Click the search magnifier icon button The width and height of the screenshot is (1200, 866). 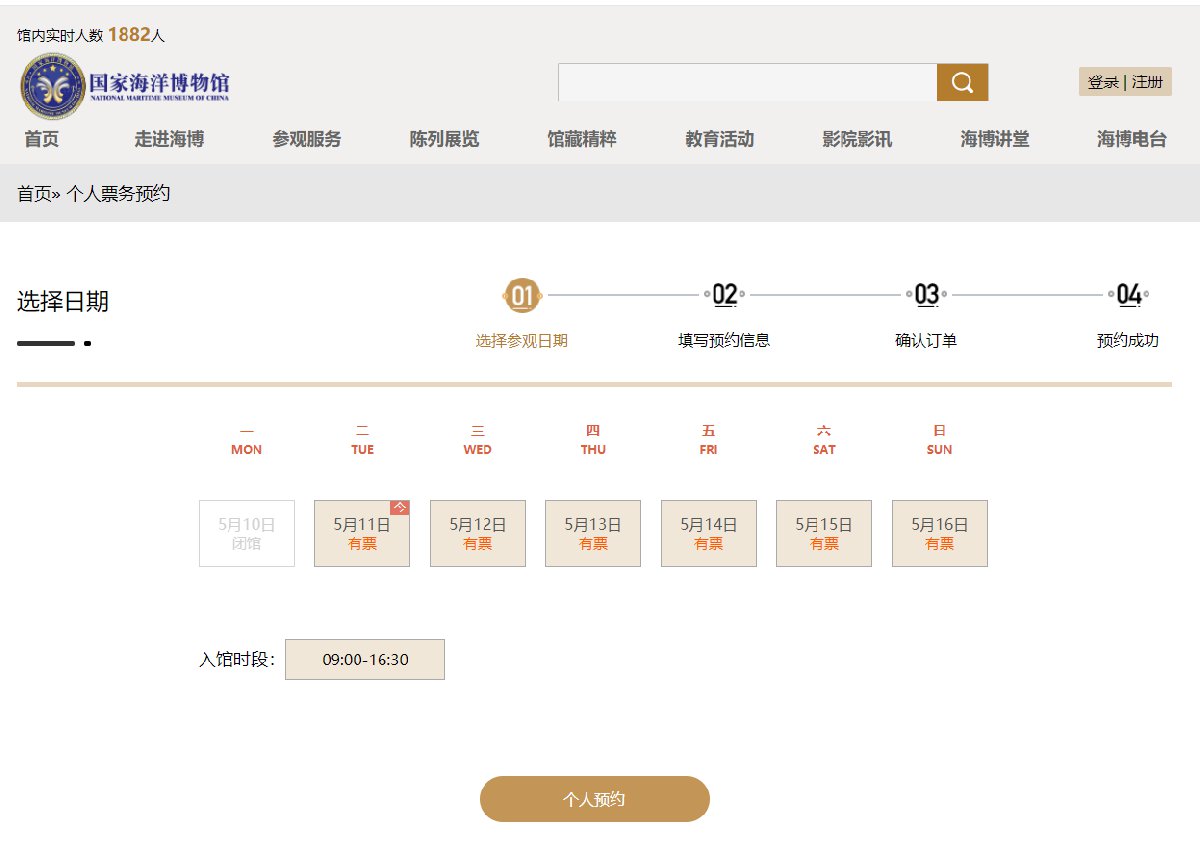pyautogui.click(x=962, y=83)
